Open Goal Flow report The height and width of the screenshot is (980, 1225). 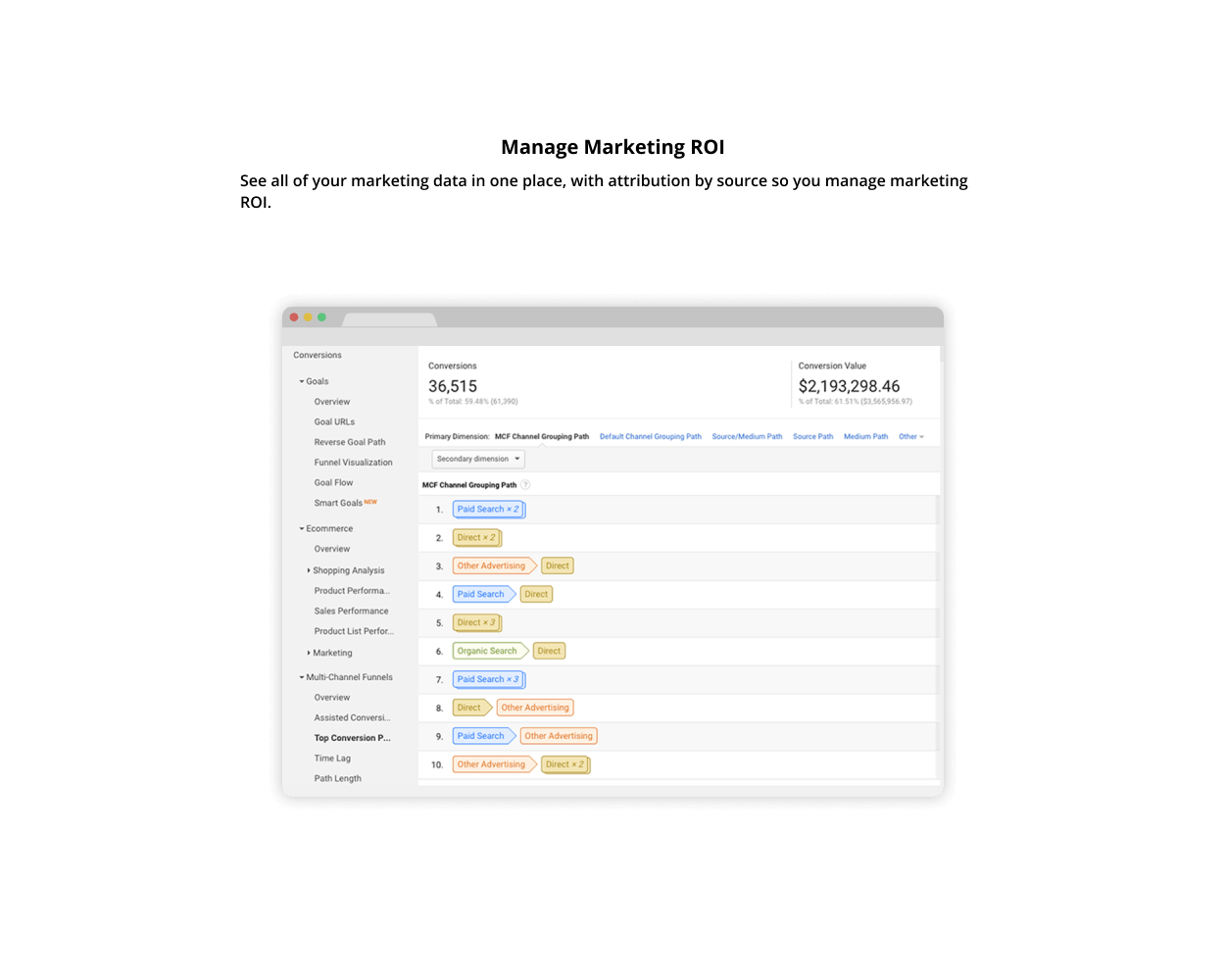[333, 483]
